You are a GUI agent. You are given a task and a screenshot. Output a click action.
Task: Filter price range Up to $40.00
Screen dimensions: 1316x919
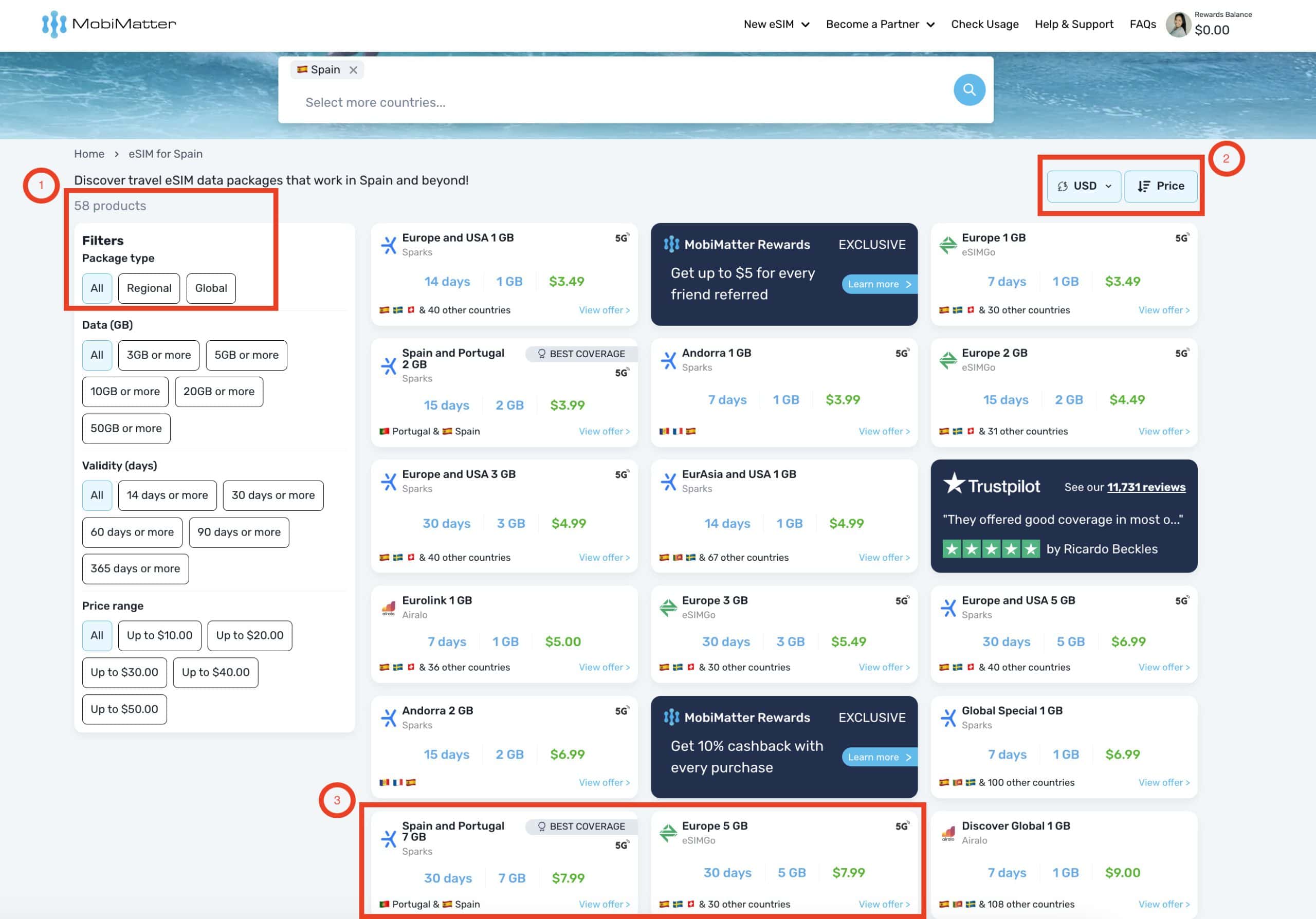click(x=215, y=673)
